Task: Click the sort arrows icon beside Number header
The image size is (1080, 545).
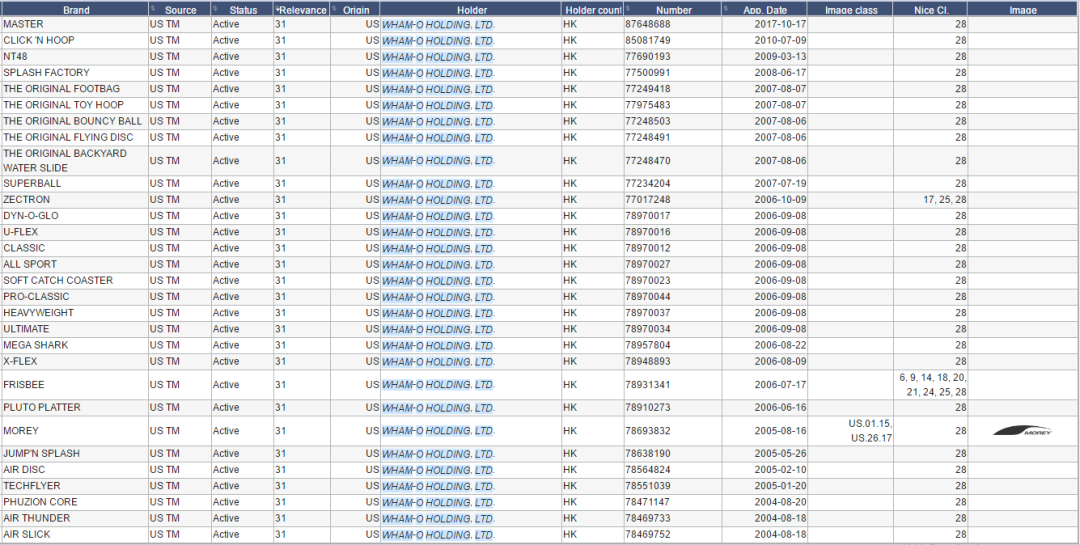Action: click(x=628, y=8)
